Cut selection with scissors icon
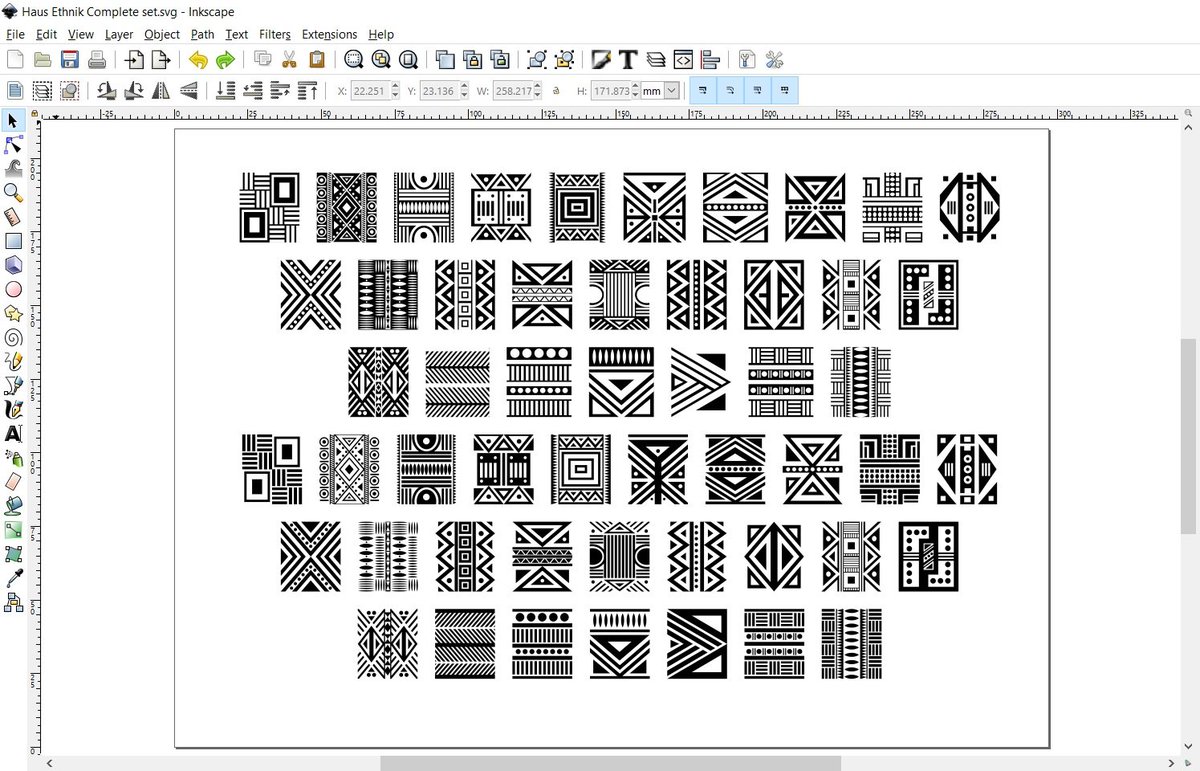This screenshot has height=771, width=1200. [x=290, y=60]
